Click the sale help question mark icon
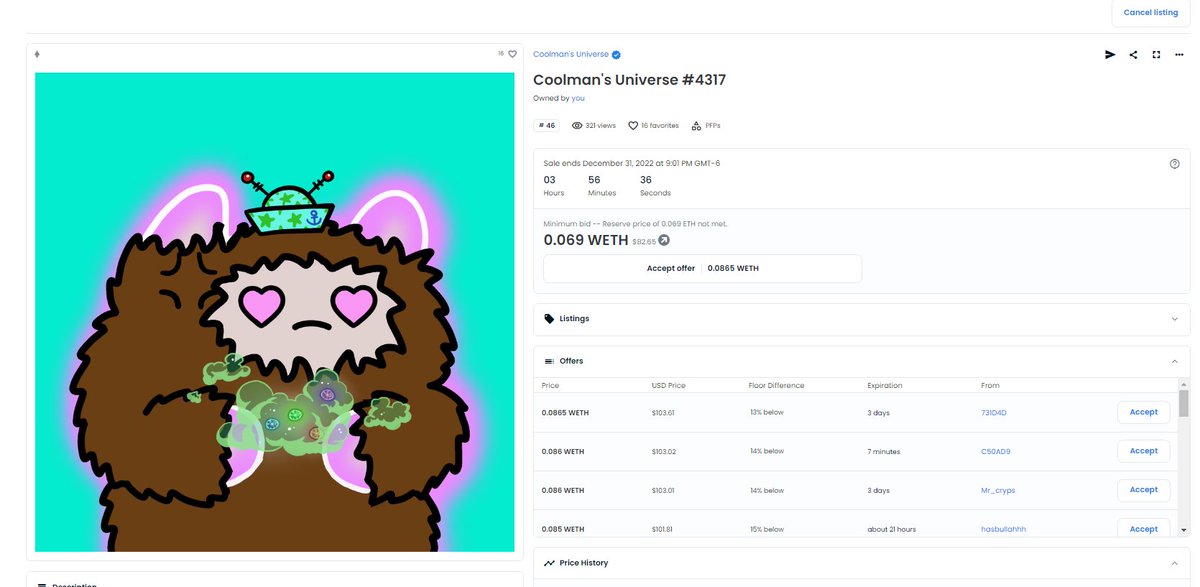The image size is (1200, 587). [1174, 163]
